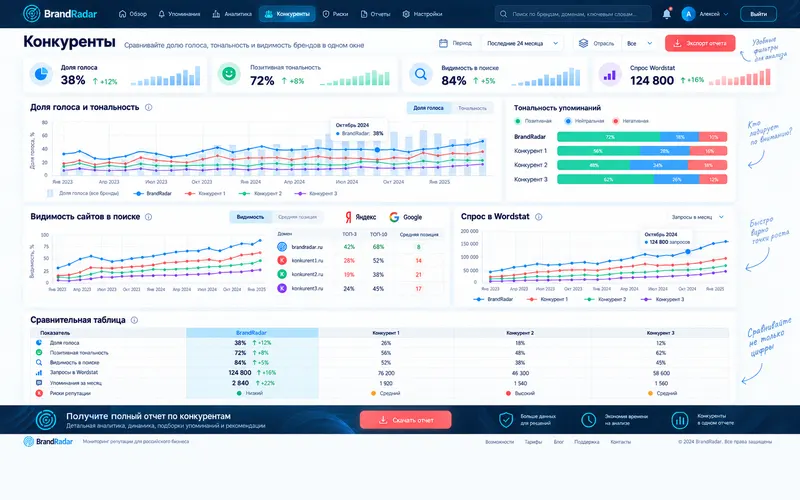Open the Тарифы footer link

(x=533, y=442)
